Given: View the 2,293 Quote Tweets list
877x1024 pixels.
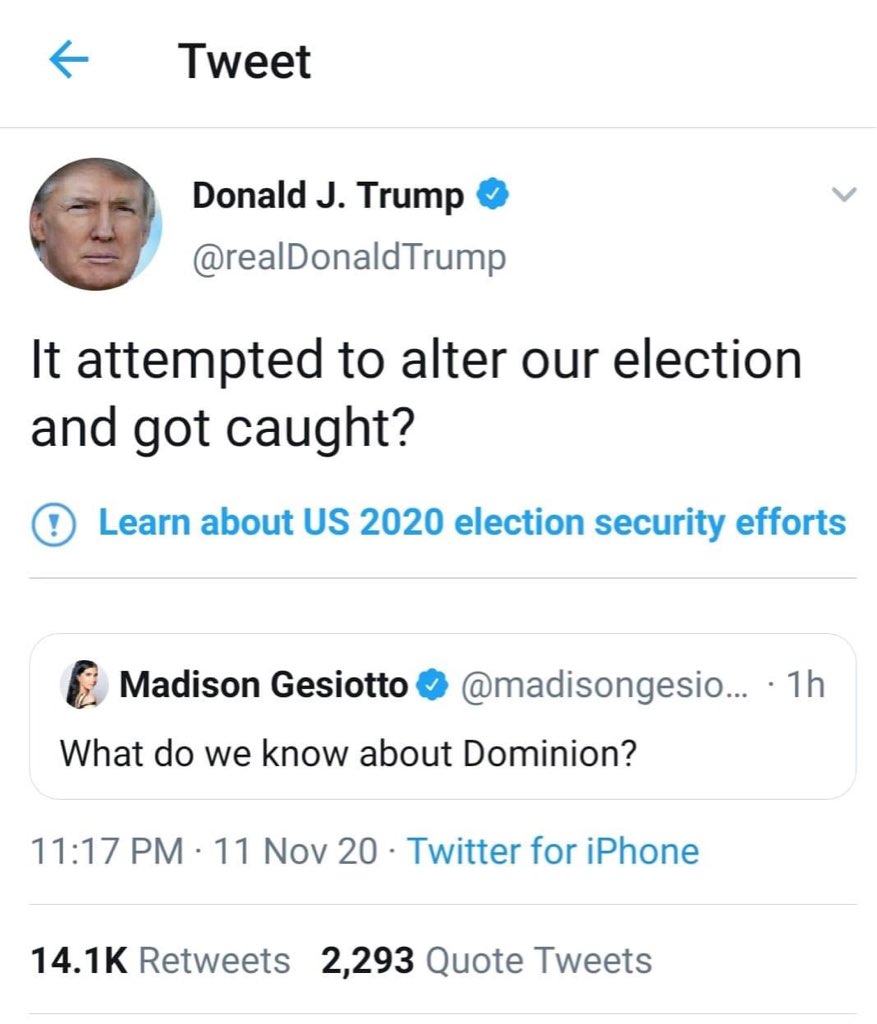Looking at the screenshot, I should pos(486,961).
